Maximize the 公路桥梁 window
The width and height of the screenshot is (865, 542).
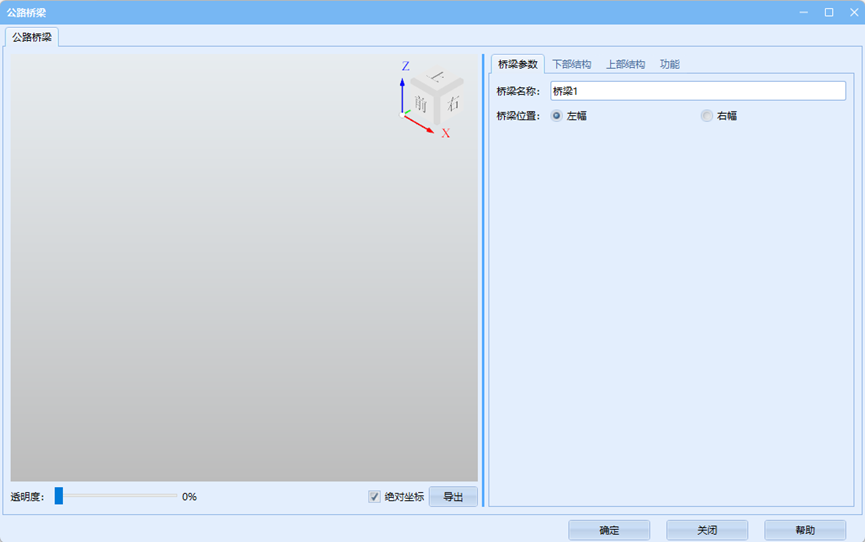828,12
